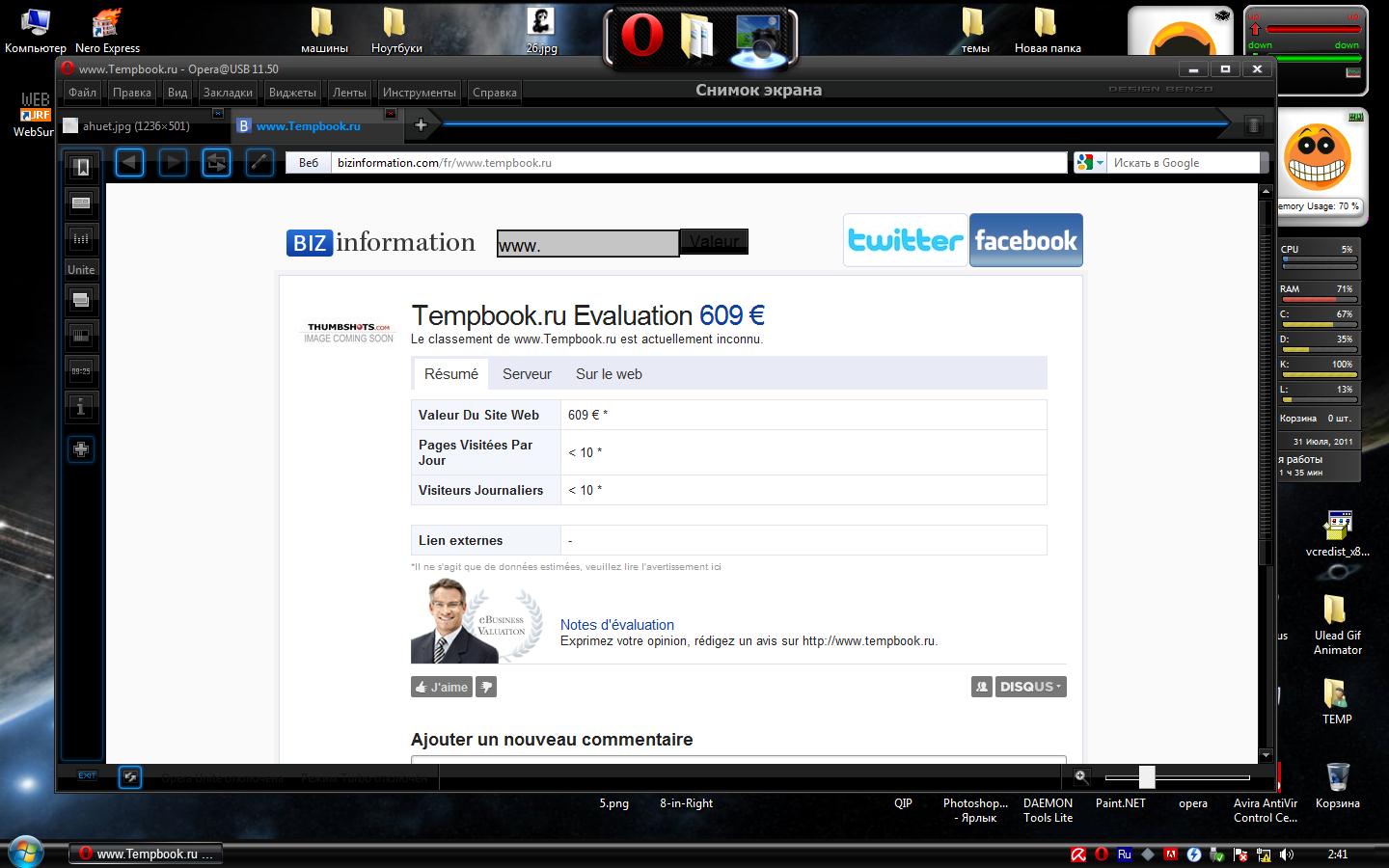This screenshot has height=868, width=1389.
Task: Go forward to the next page
Action: 173,162
